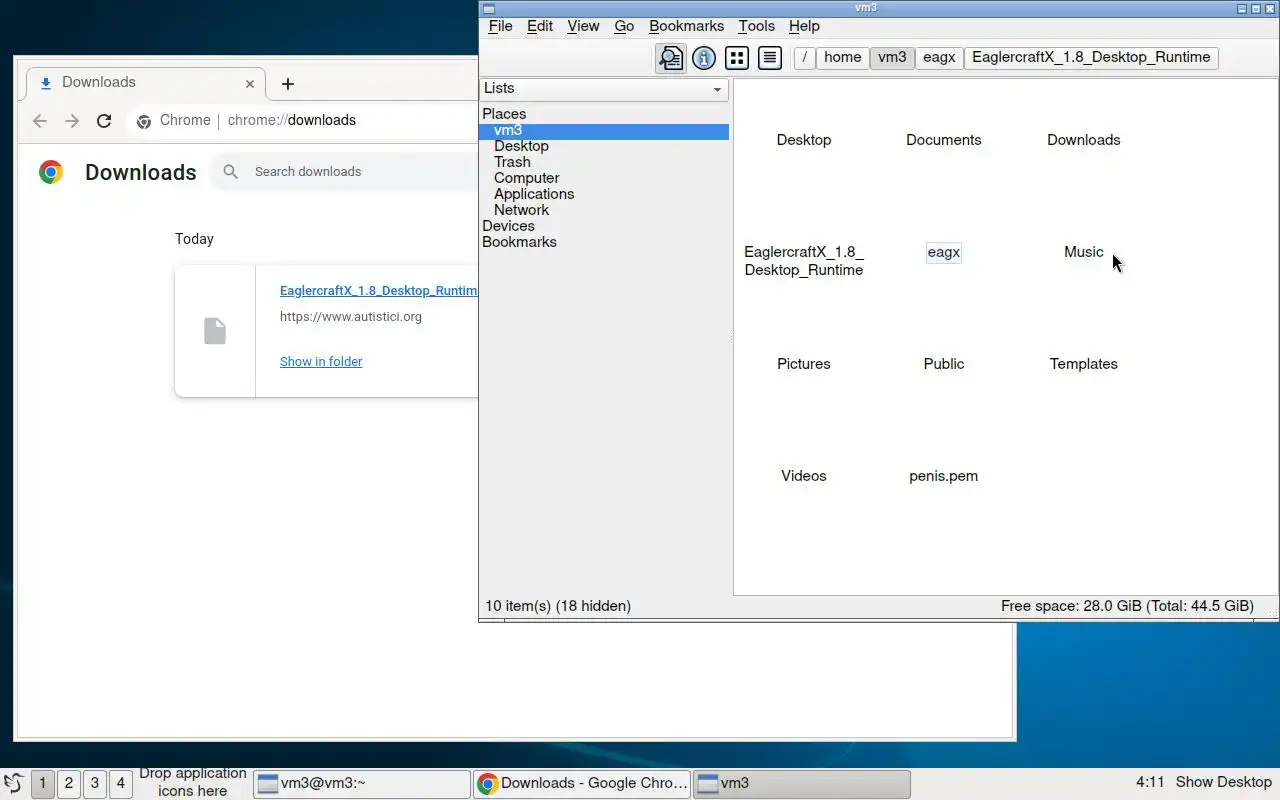Image resolution: width=1280 pixels, height=800 pixels.
Task: Switch file manager to list view
Action: (769, 58)
